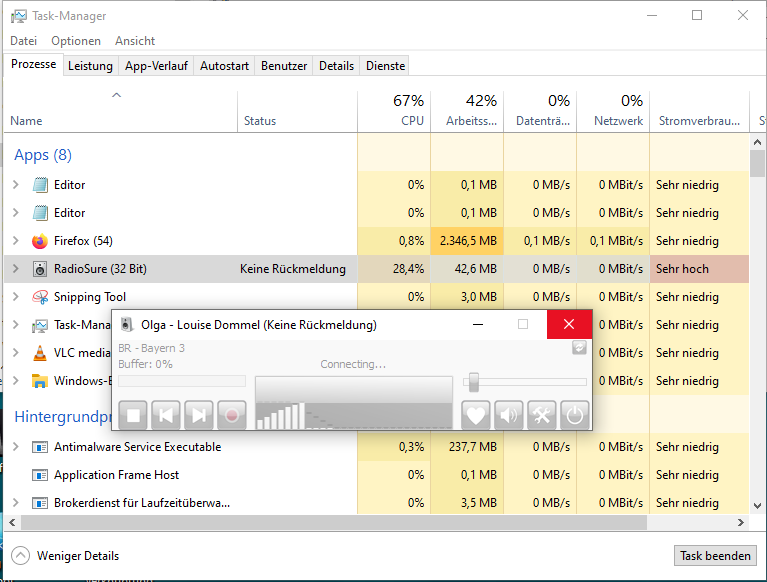Viewport: 767px width, 582px height.
Task: Switch to the Dienste tab
Action: point(385,66)
